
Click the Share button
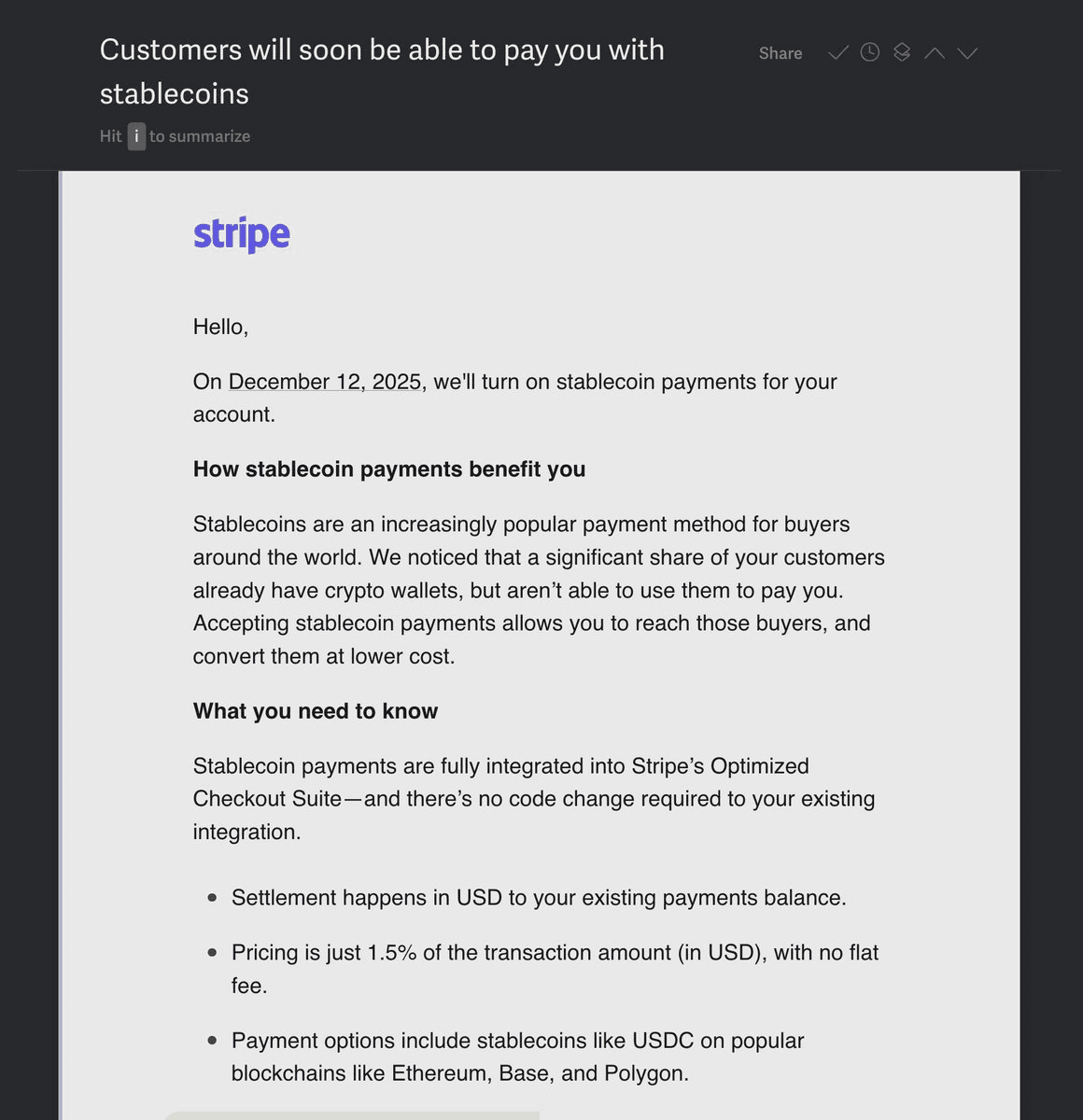tap(781, 53)
